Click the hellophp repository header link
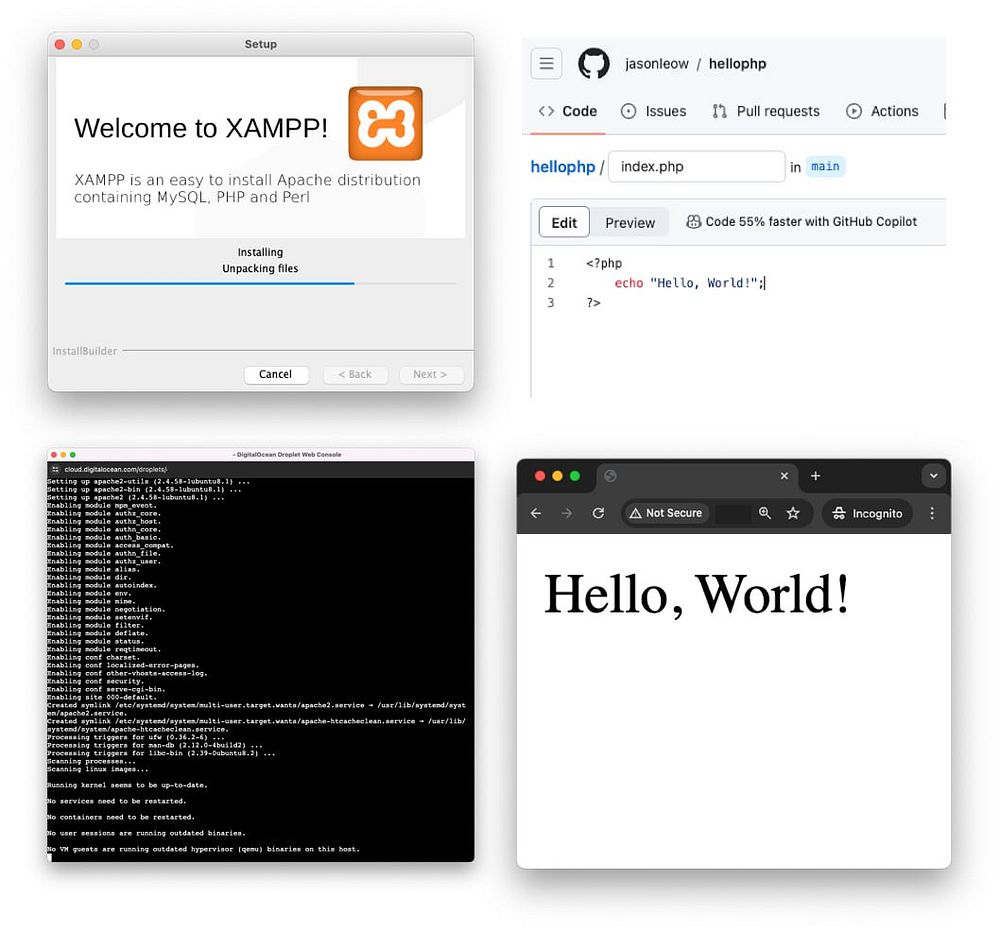The height and width of the screenshot is (933, 1000). (x=737, y=64)
